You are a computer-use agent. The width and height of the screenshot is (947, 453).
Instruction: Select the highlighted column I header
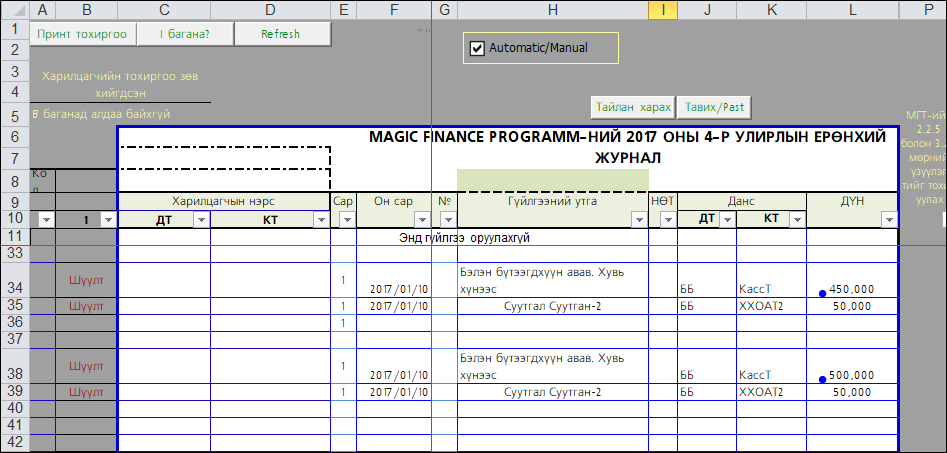point(662,10)
